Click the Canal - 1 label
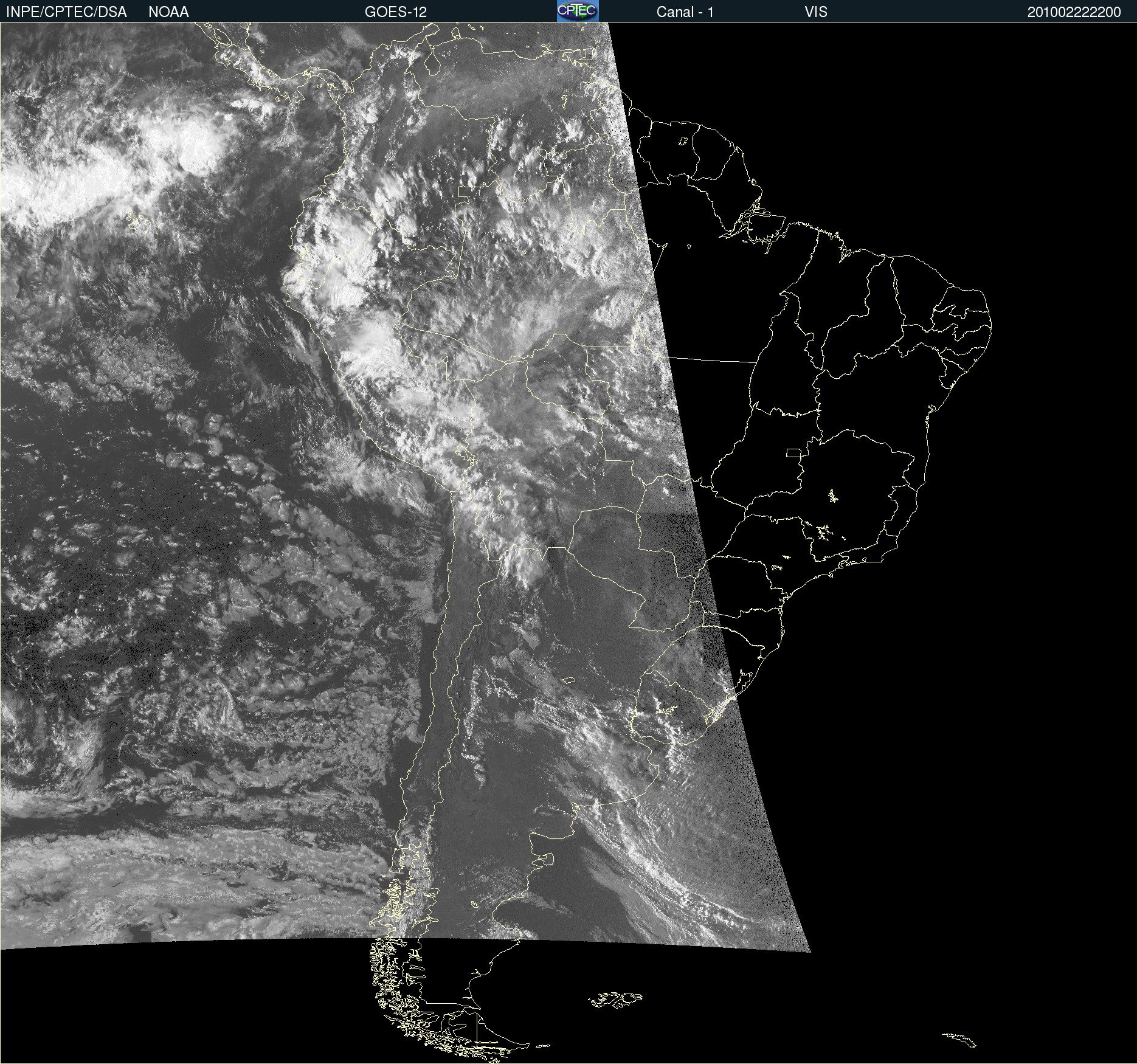Image resolution: width=1137 pixels, height=1064 pixels. [x=685, y=12]
